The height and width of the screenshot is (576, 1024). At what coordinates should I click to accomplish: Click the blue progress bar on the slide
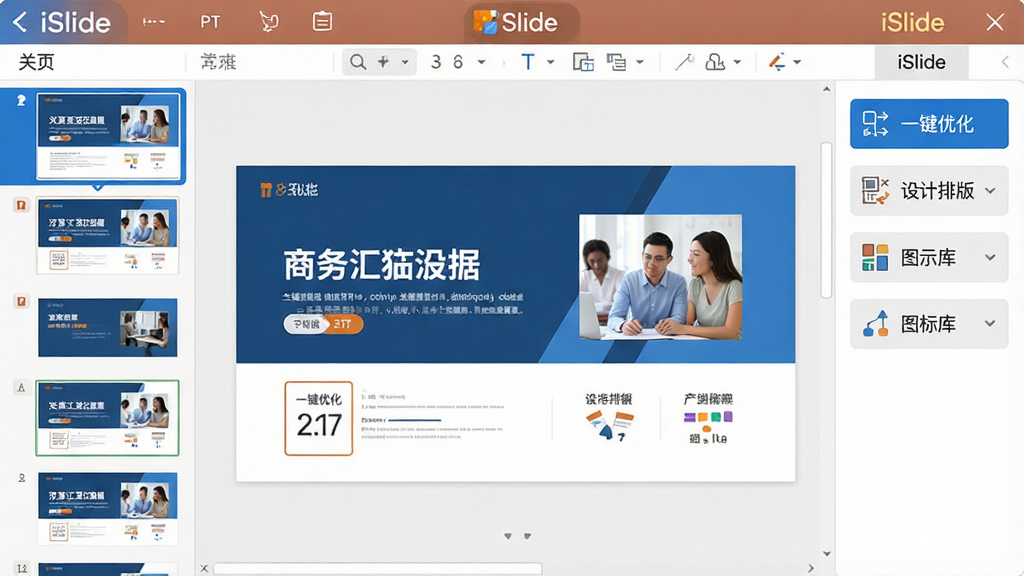click(415, 420)
